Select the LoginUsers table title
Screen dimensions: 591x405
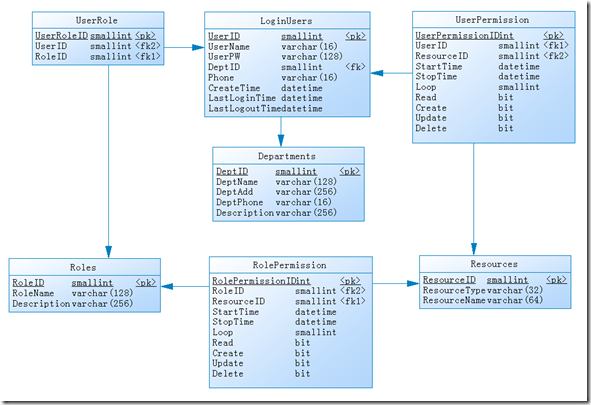point(287,20)
